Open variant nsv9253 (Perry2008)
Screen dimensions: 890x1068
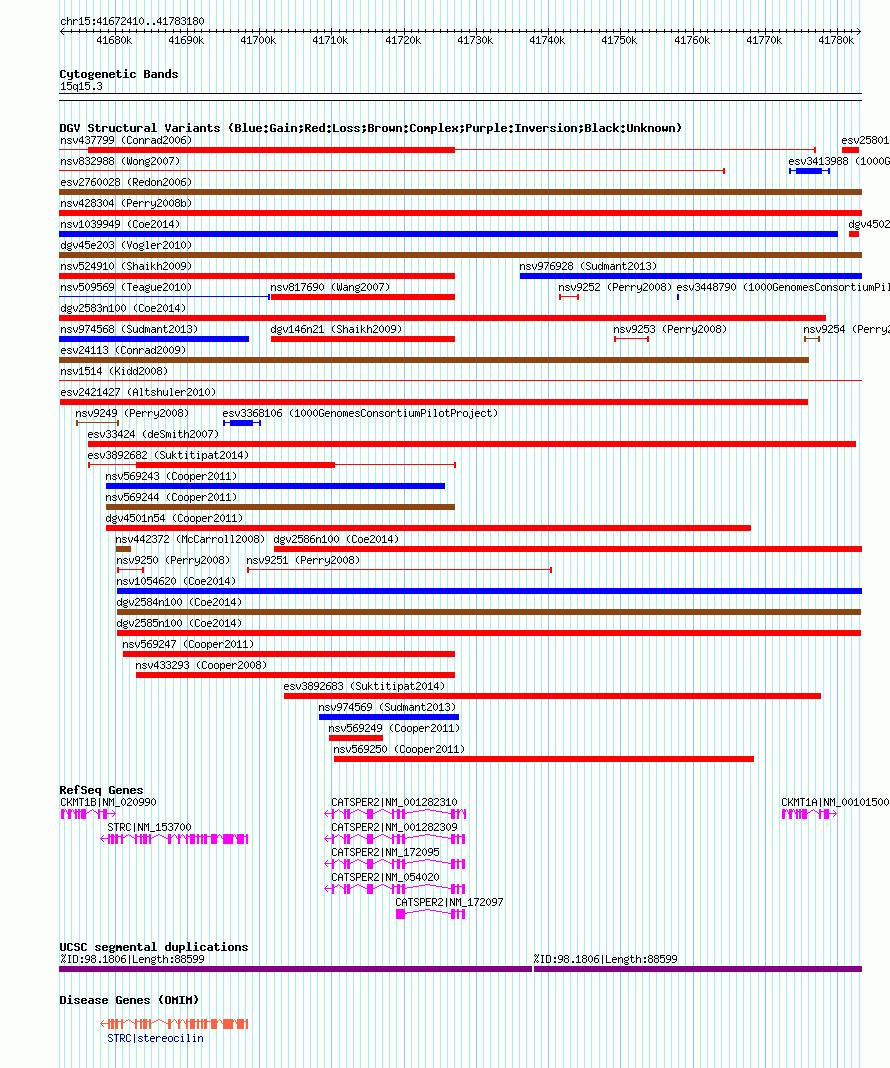(670, 330)
